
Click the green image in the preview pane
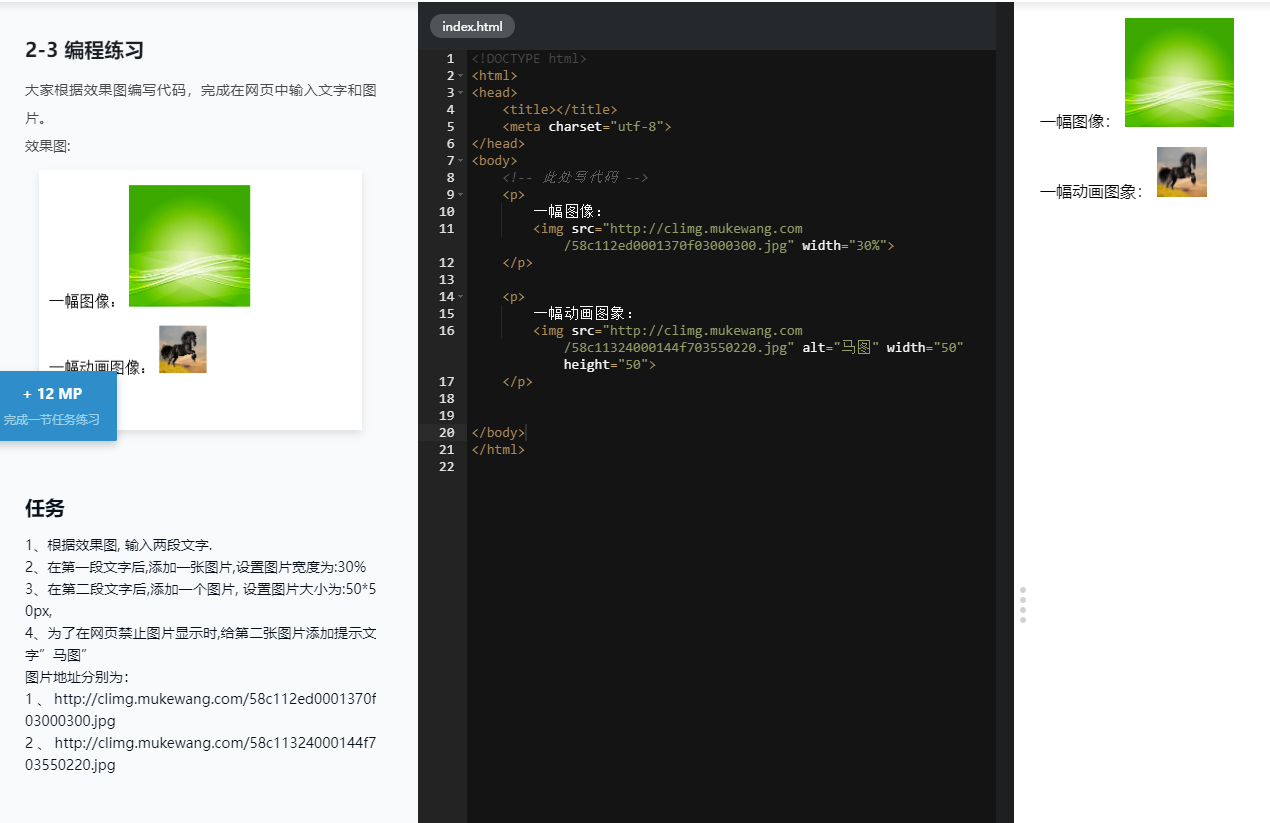point(1179,72)
